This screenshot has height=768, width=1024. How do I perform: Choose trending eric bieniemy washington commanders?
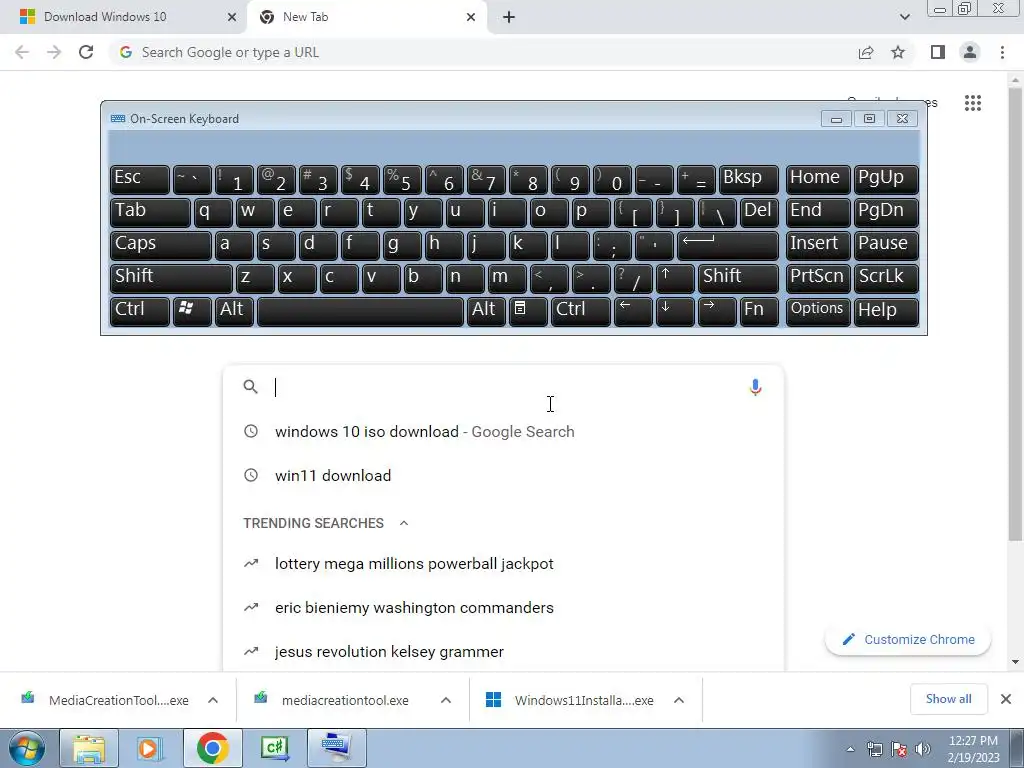[503, 607]
